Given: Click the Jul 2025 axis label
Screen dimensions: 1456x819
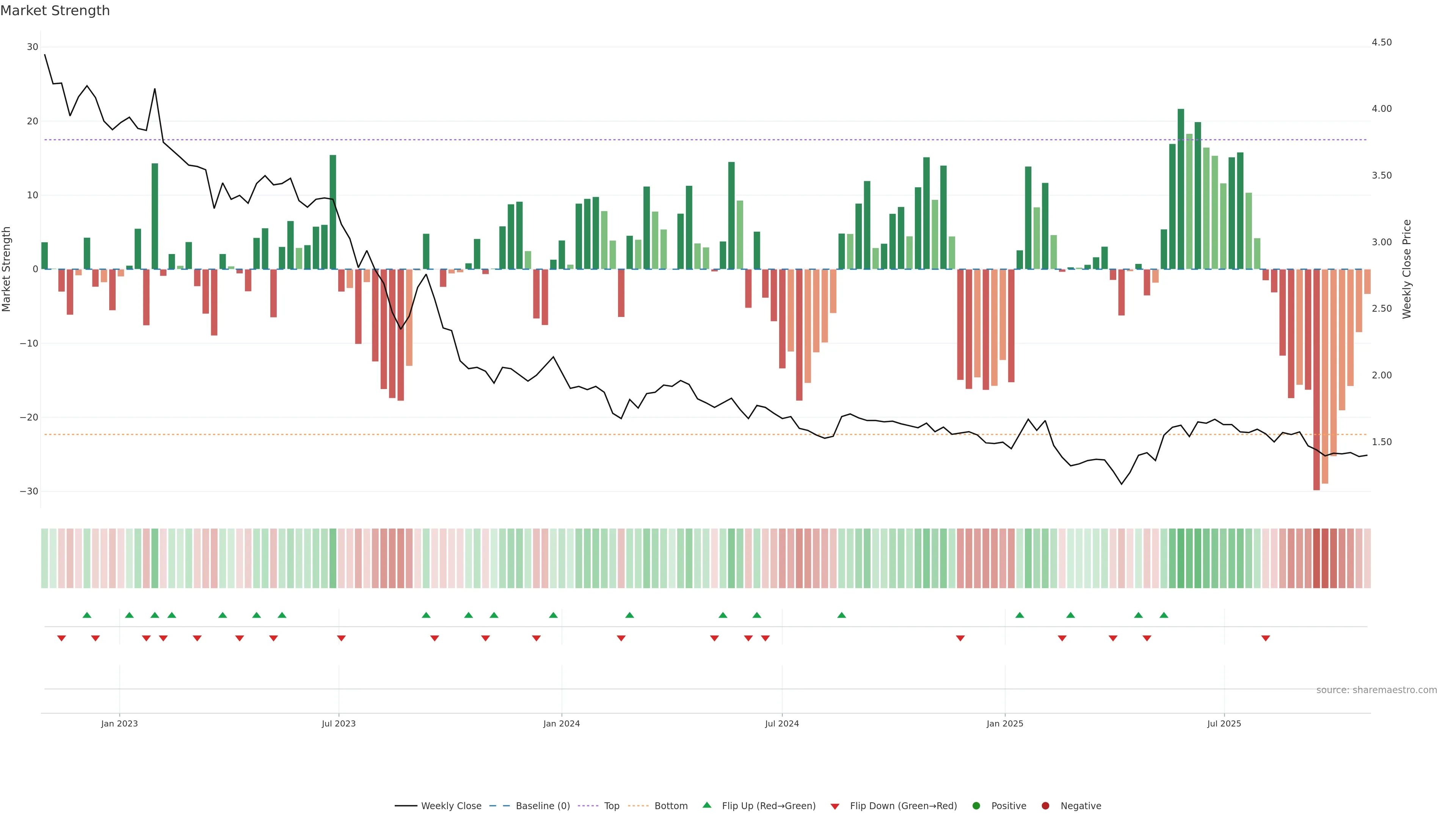Looking at the screenshot, I should click(x=1224, y=723).
